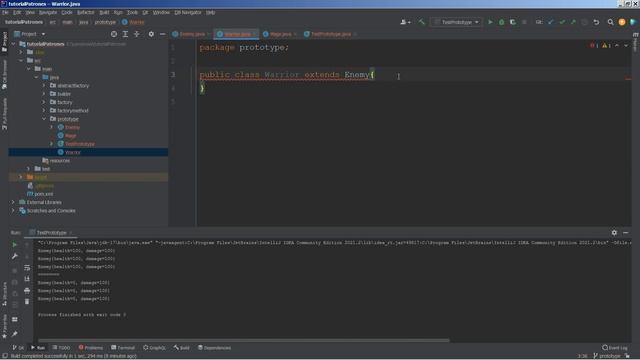This screenshot has width=640, height=360.
Task: Toggle scroll to end in Run console
Action: pos(27,279)
